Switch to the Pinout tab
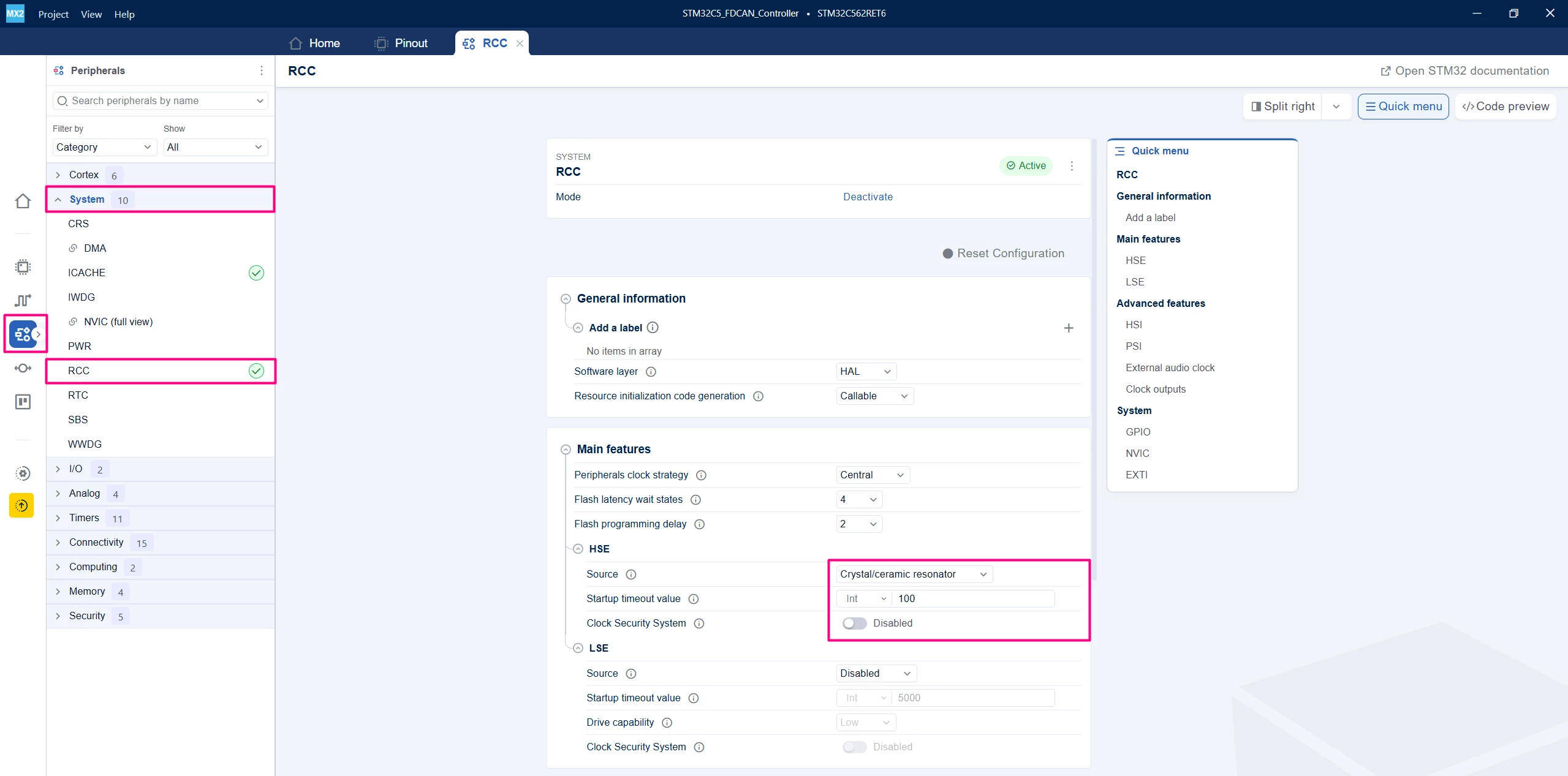 click(x=401, y=43)
